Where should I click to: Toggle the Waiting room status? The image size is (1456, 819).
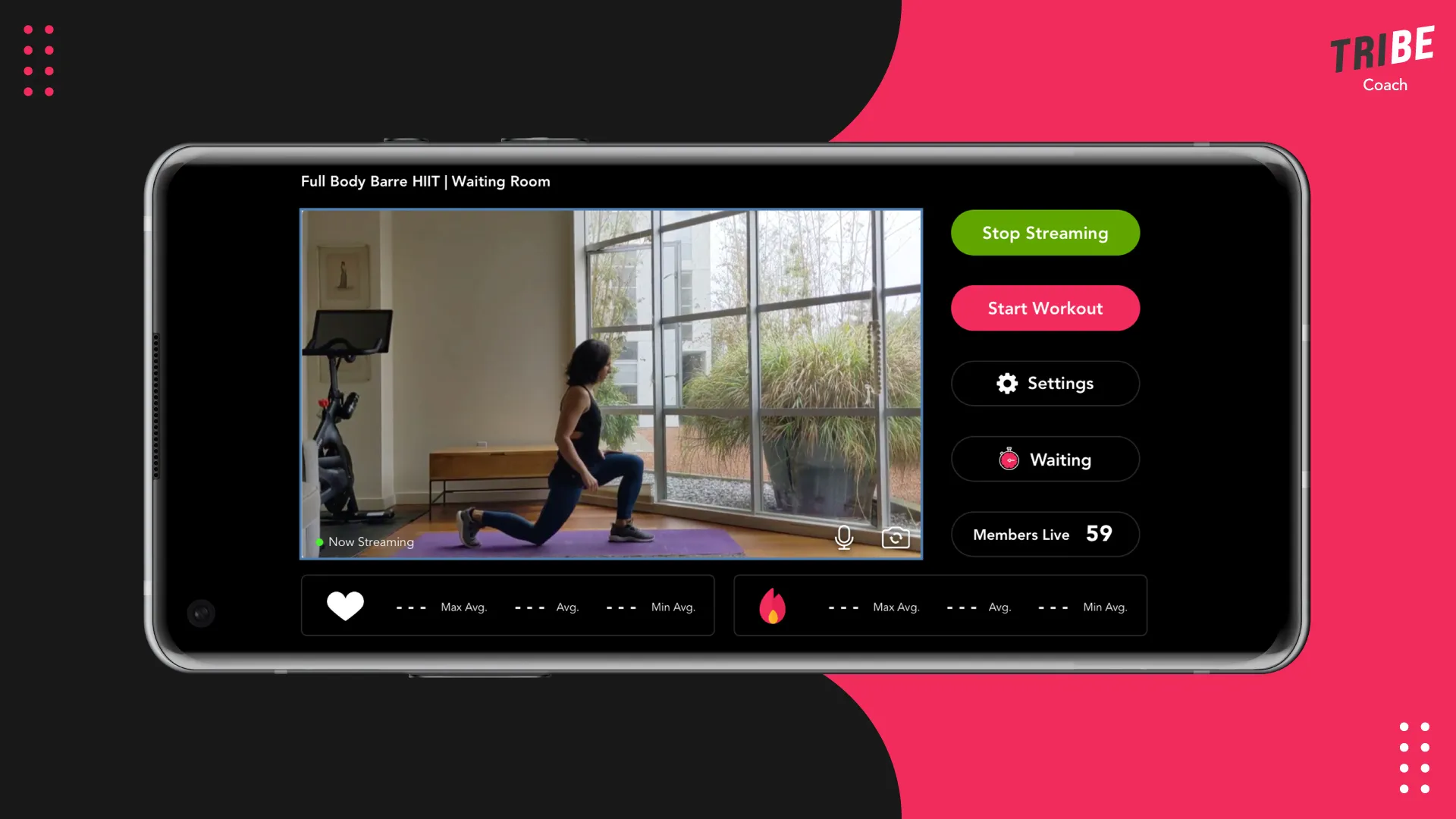(x=1045, y=458)
